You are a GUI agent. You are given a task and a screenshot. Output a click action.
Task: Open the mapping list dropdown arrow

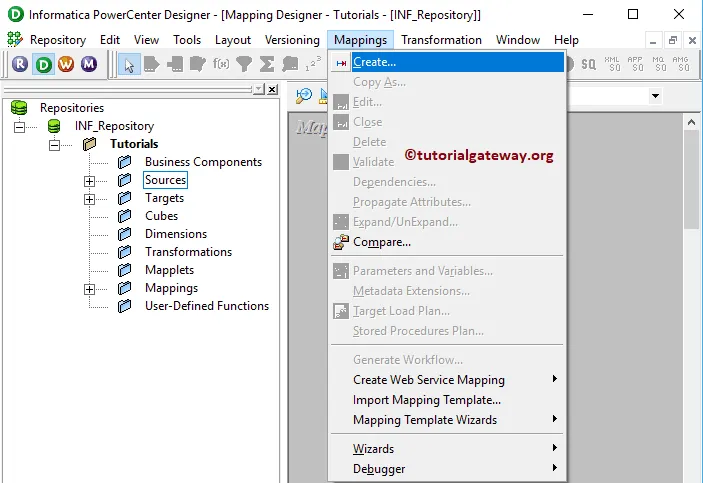[x=655, y=96]
